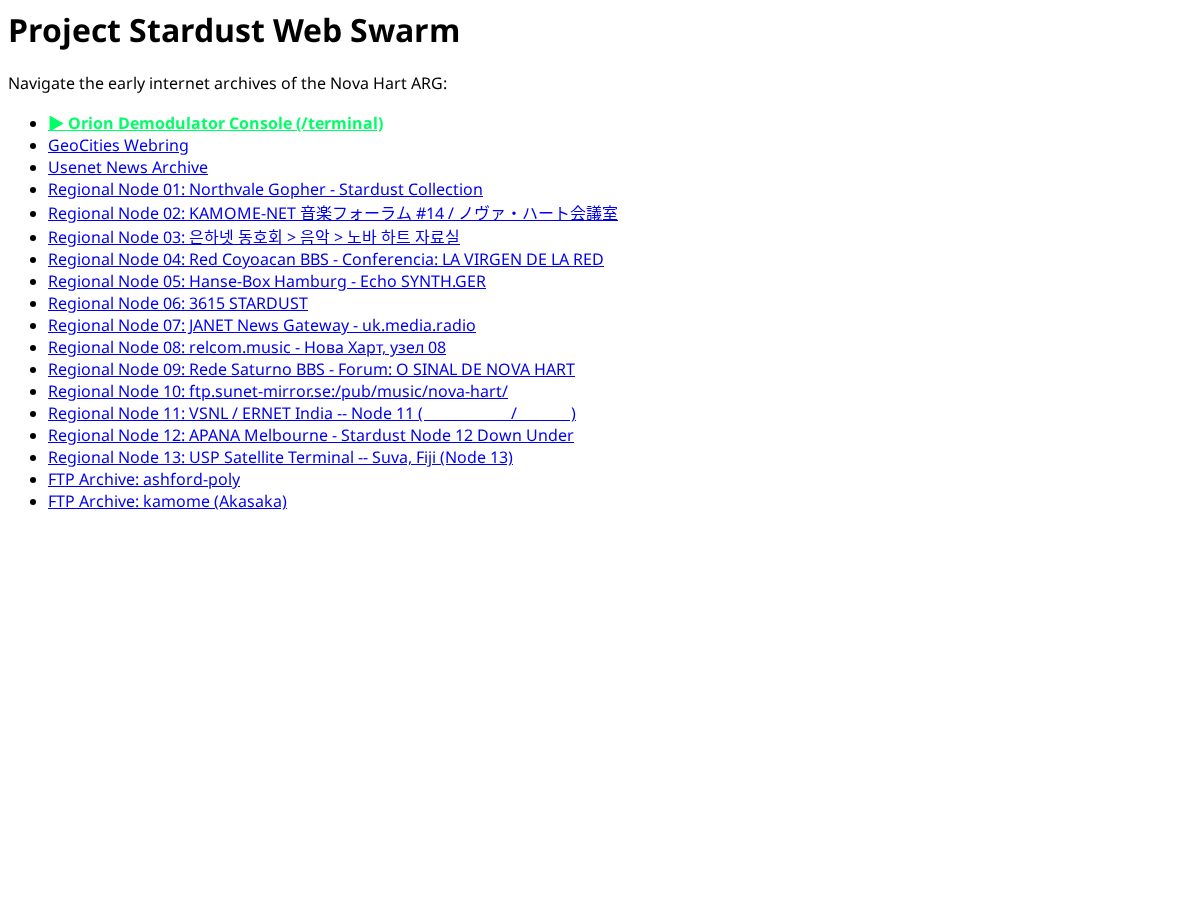
Task: Open Regional Node 04 Red Coyoacan BBS
Action: pos(326,259)
